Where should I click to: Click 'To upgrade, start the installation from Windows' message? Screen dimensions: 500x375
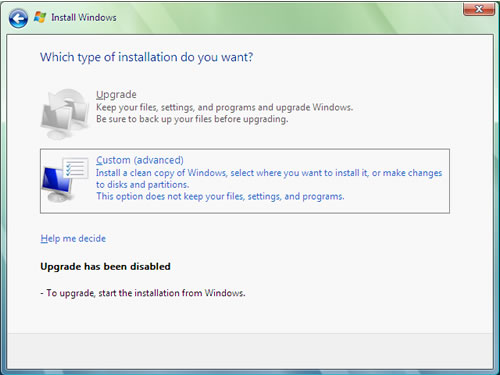[x=143, y=293]
